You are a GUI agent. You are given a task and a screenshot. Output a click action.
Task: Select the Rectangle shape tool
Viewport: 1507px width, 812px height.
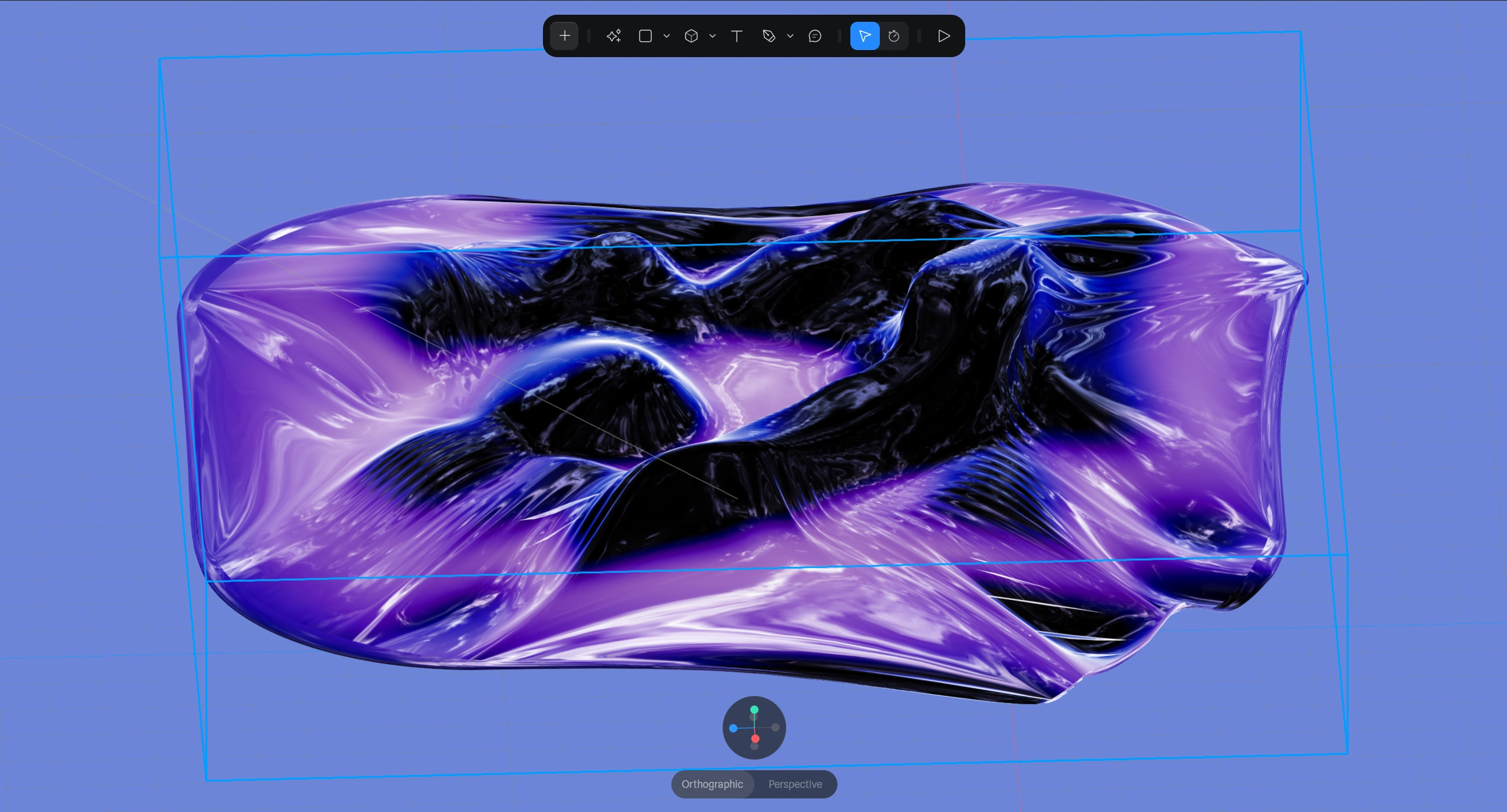646,36
